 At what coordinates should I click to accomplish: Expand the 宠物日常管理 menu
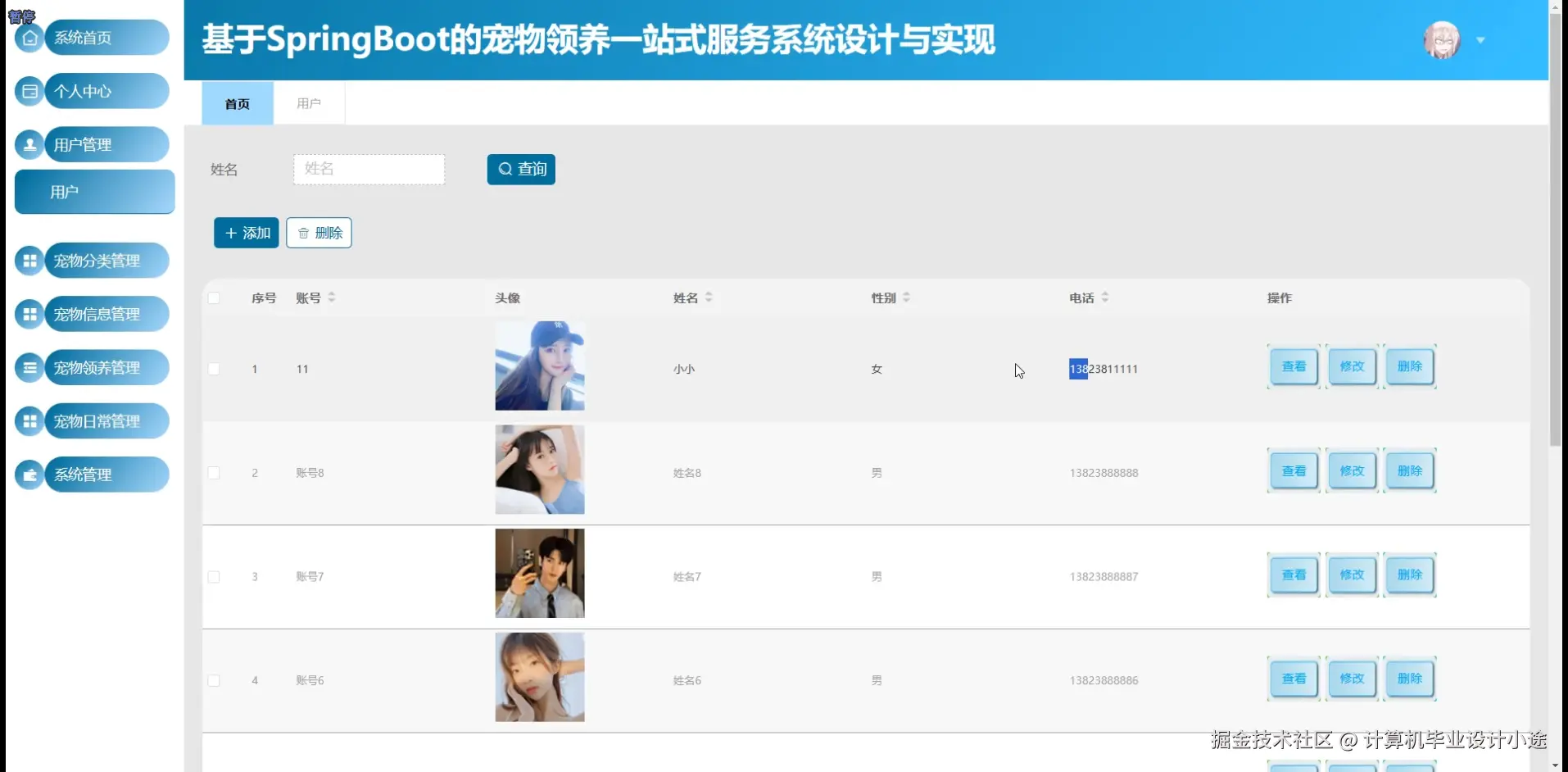(106, 420)
